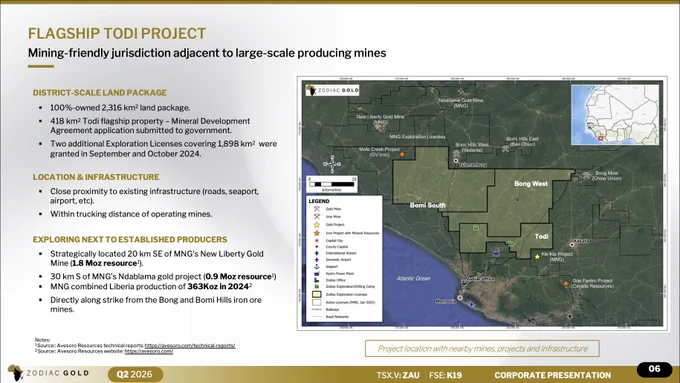Click the FSE: K19 ticker text
Viewport: 680px width, 383px height.
point(445,375)
